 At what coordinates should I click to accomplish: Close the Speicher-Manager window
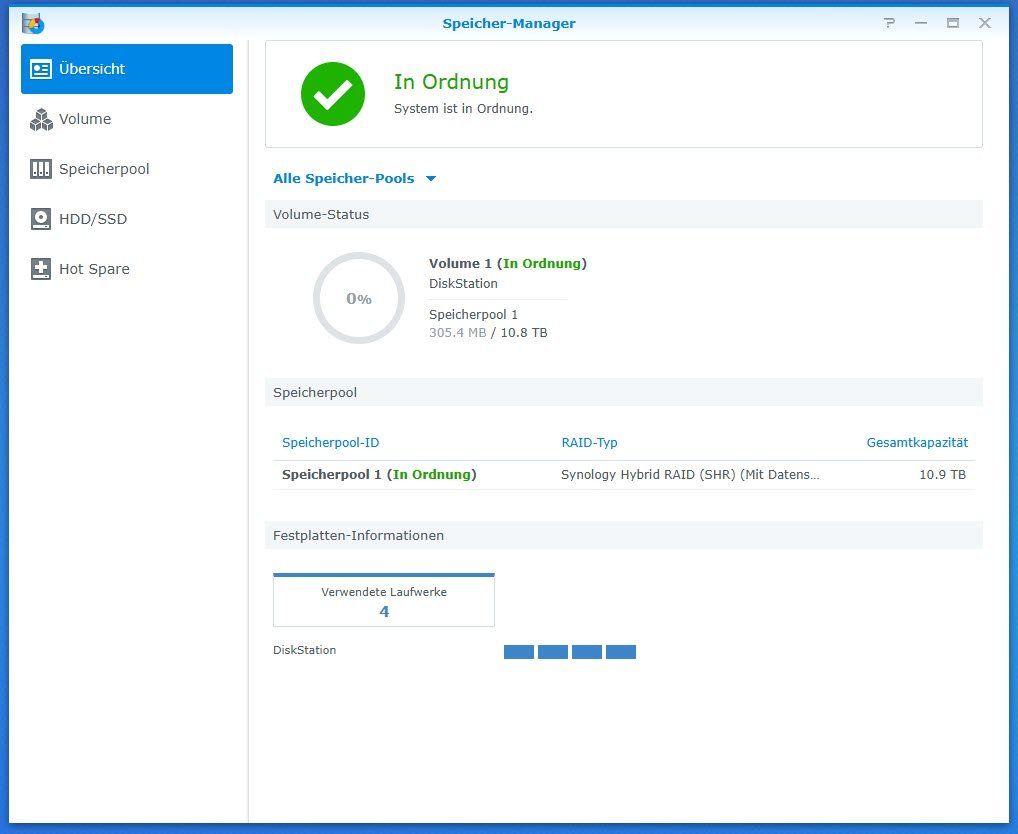coord(985,23)
